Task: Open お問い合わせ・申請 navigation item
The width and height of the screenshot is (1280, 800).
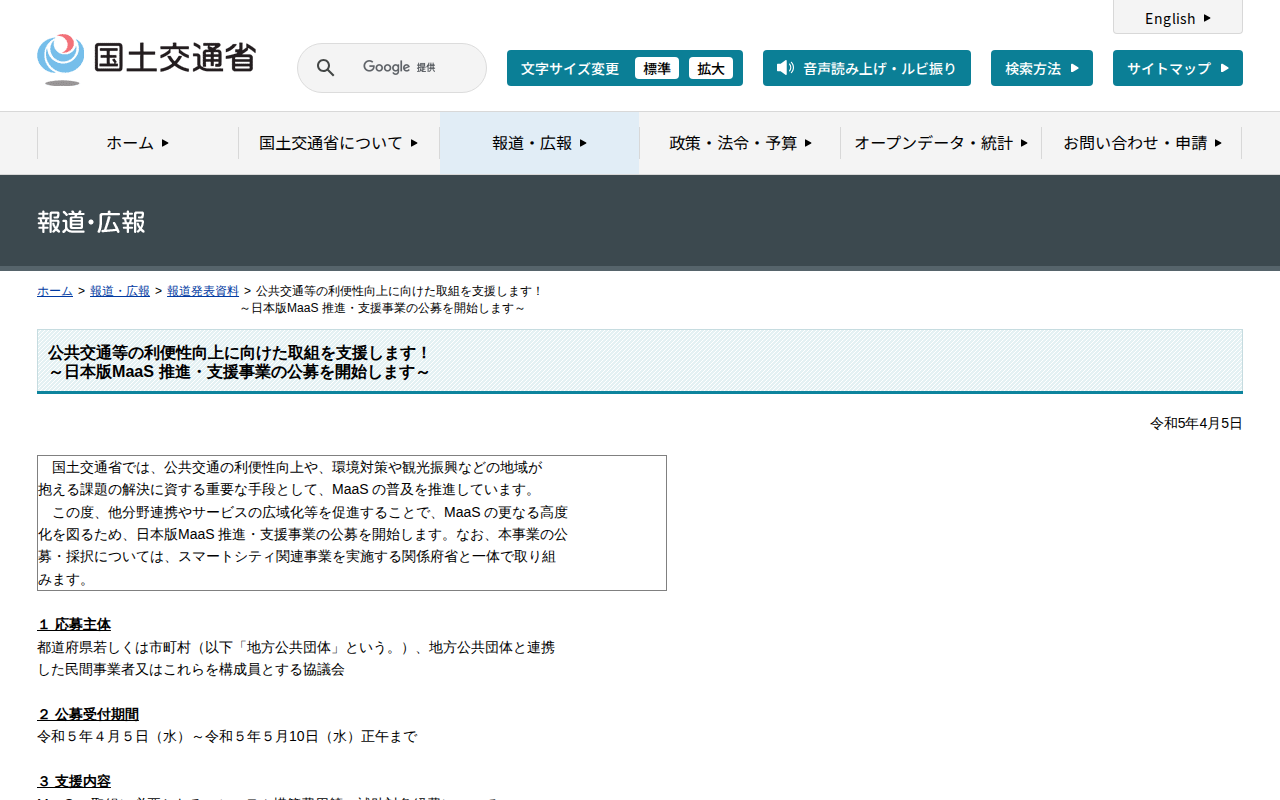Action: (x=1142, y=143)
